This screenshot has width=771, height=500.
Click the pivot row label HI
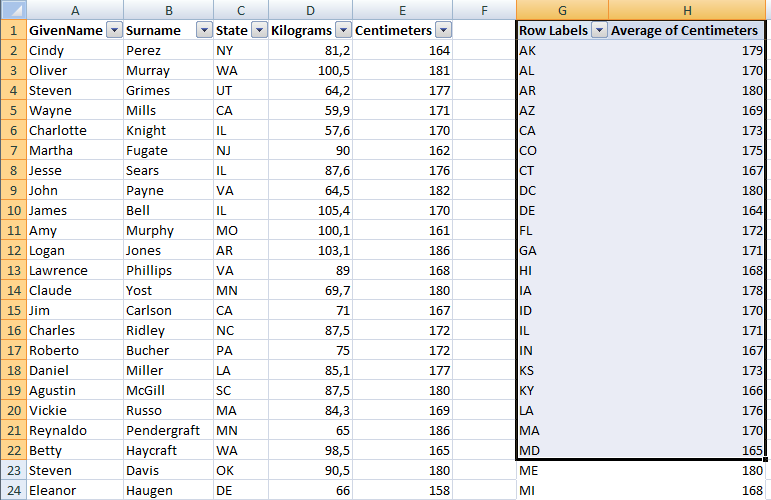pos(563,270)
